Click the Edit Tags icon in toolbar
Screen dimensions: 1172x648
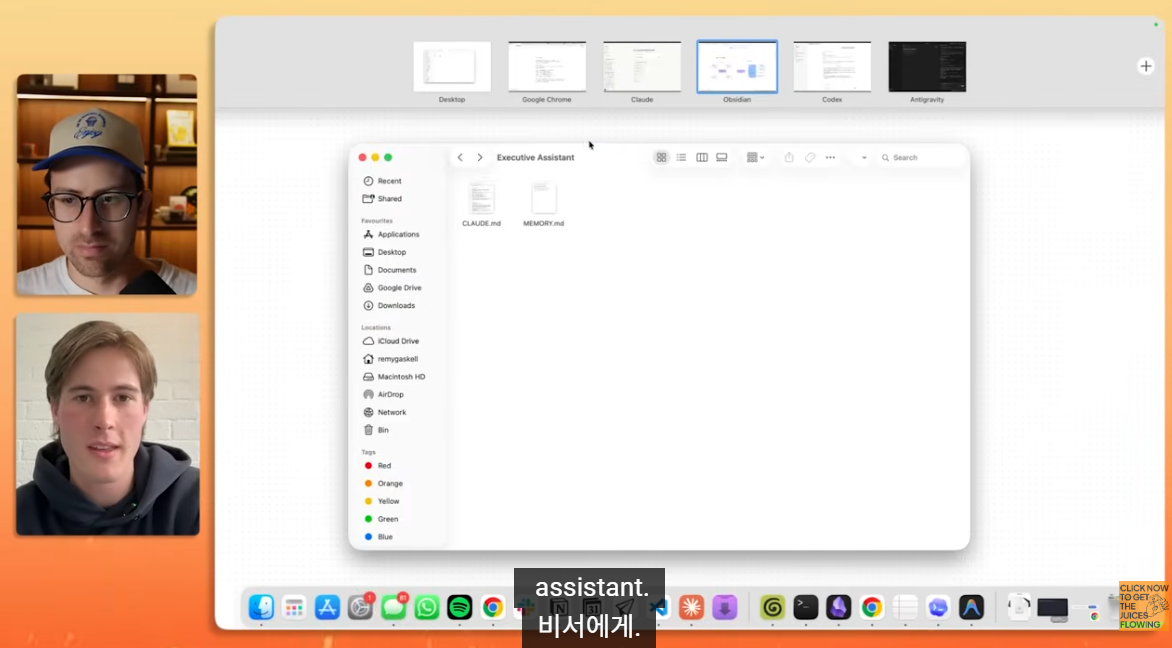810,158
